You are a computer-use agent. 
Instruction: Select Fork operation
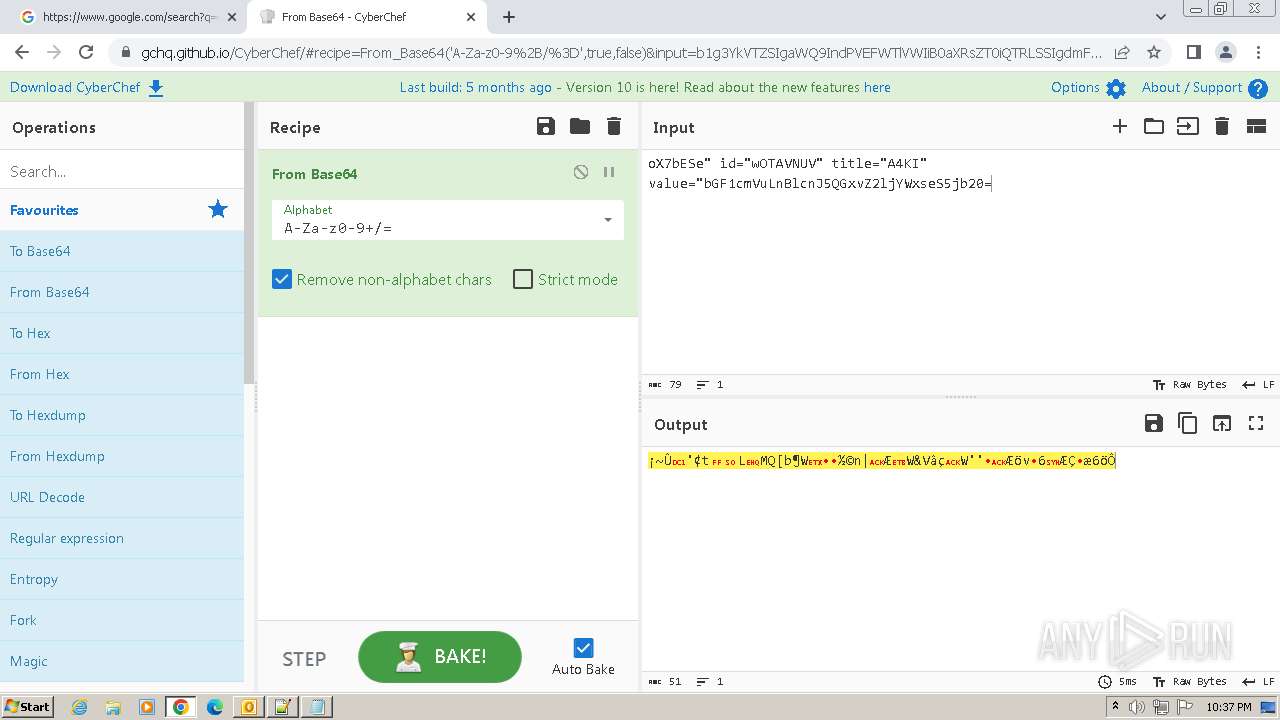pyautogui.click(x=122, y=620)
